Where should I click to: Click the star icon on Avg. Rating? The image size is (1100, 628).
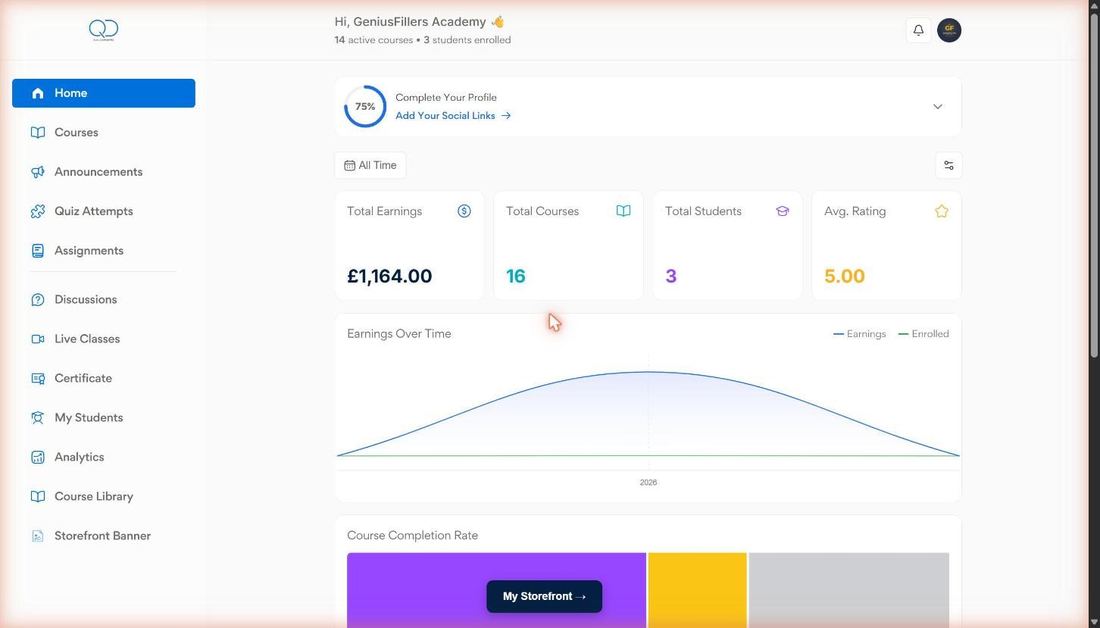941,211
